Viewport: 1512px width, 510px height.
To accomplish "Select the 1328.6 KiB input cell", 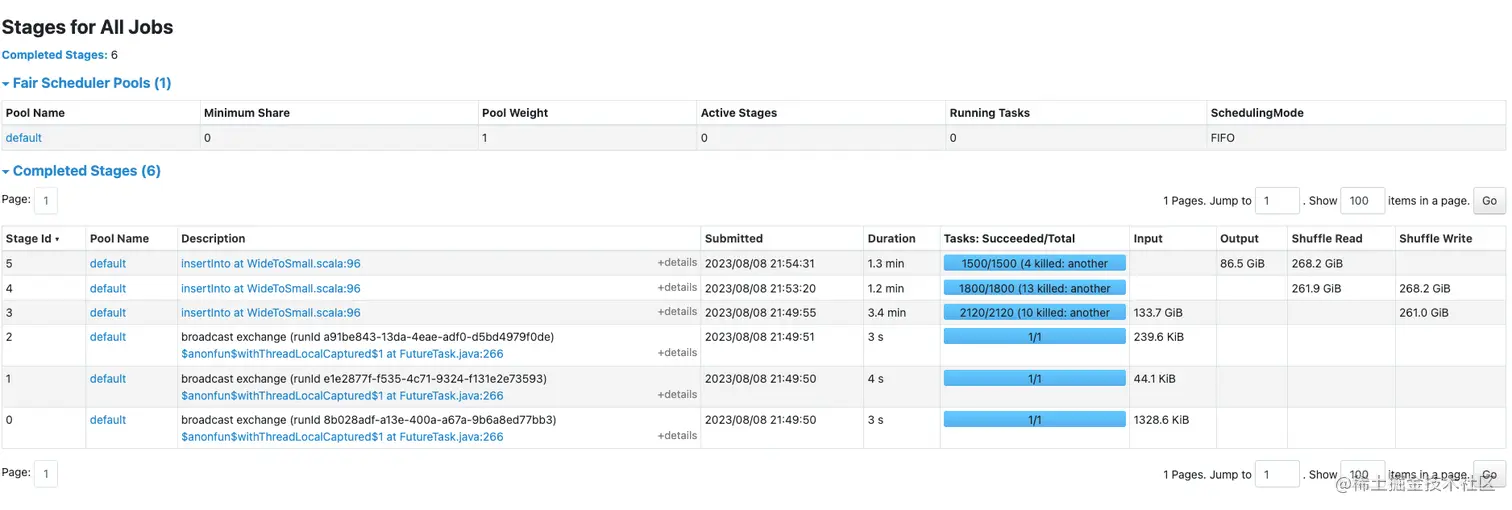I will 1173,428.
